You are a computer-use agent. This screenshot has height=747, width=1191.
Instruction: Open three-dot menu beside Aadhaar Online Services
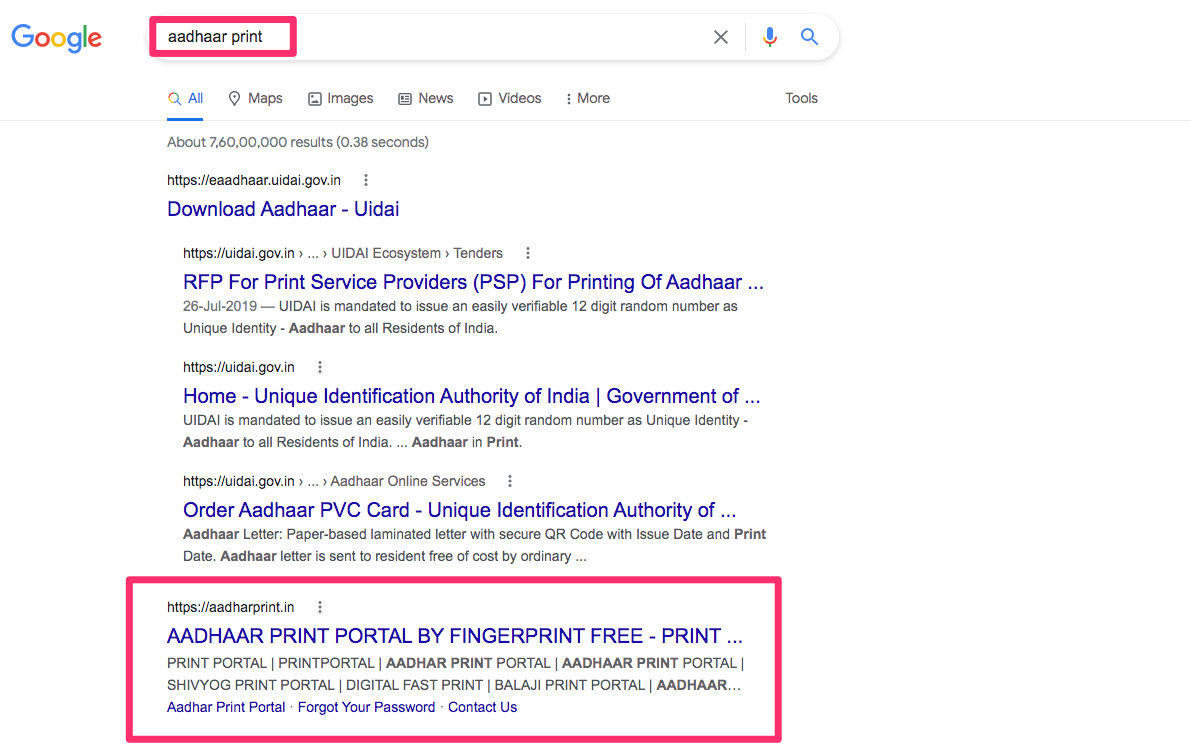510,481
